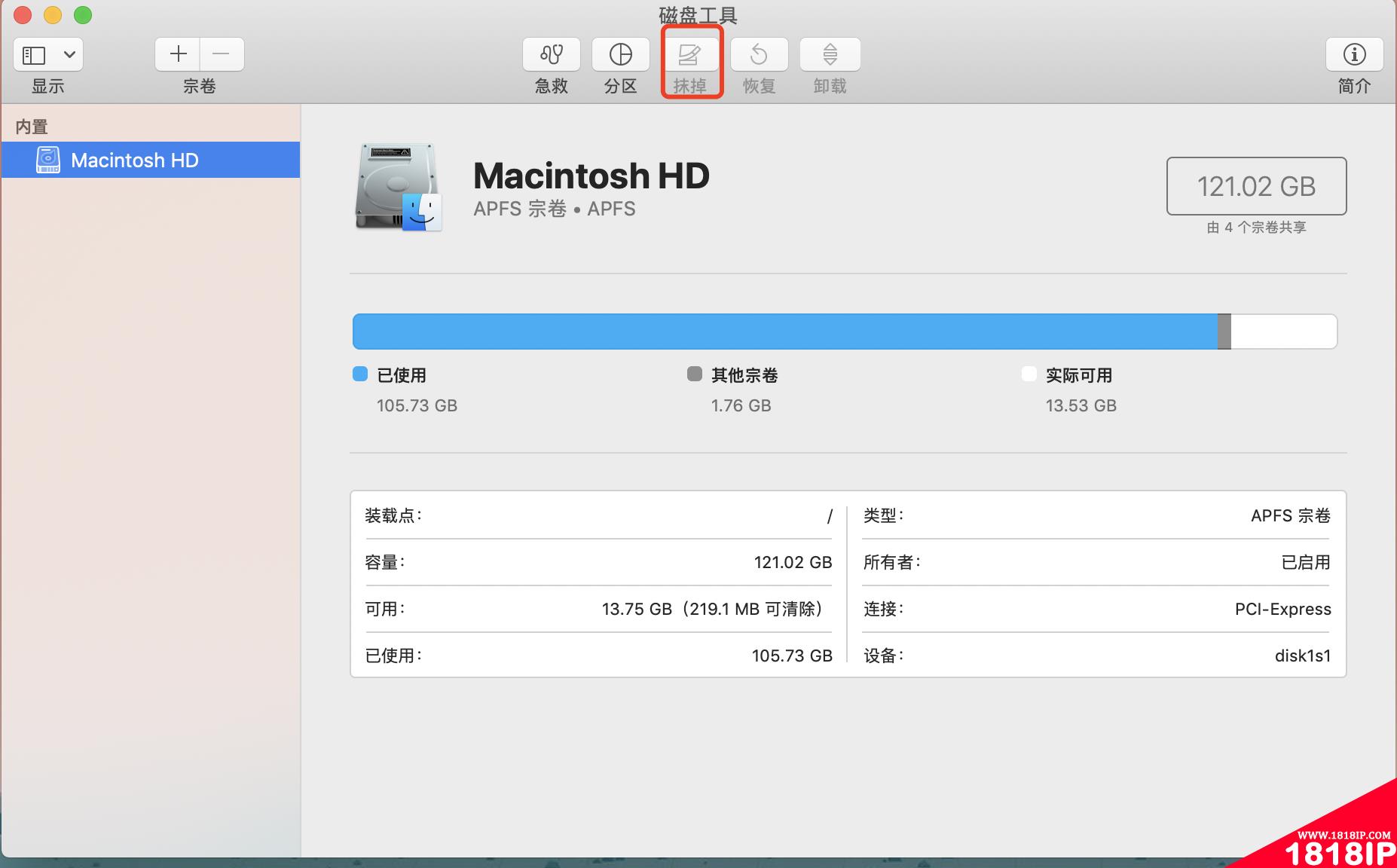Click the 'APFS 宗卷 • APFS' subtitle
Image resolution: width=1397 pixels, height=868 pixels.
555,209
